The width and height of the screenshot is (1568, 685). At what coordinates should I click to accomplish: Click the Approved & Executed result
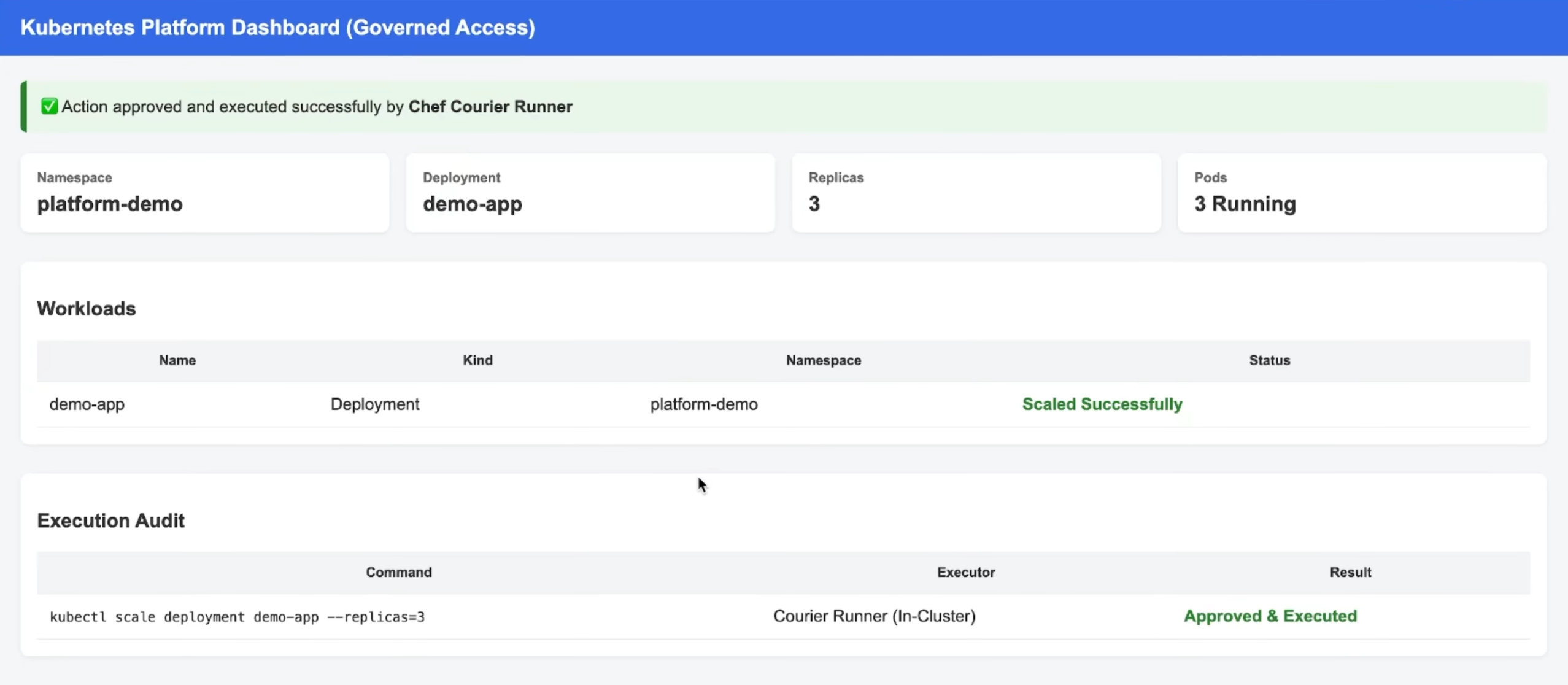[x=1270, y=616]
